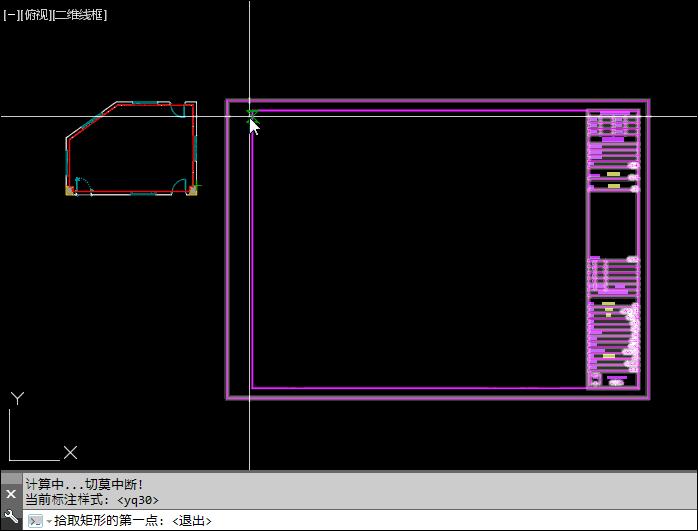This screenshot has width=698, height=531.
Task: Click the UCS X-Y axis icon
Action: (43, 426)
